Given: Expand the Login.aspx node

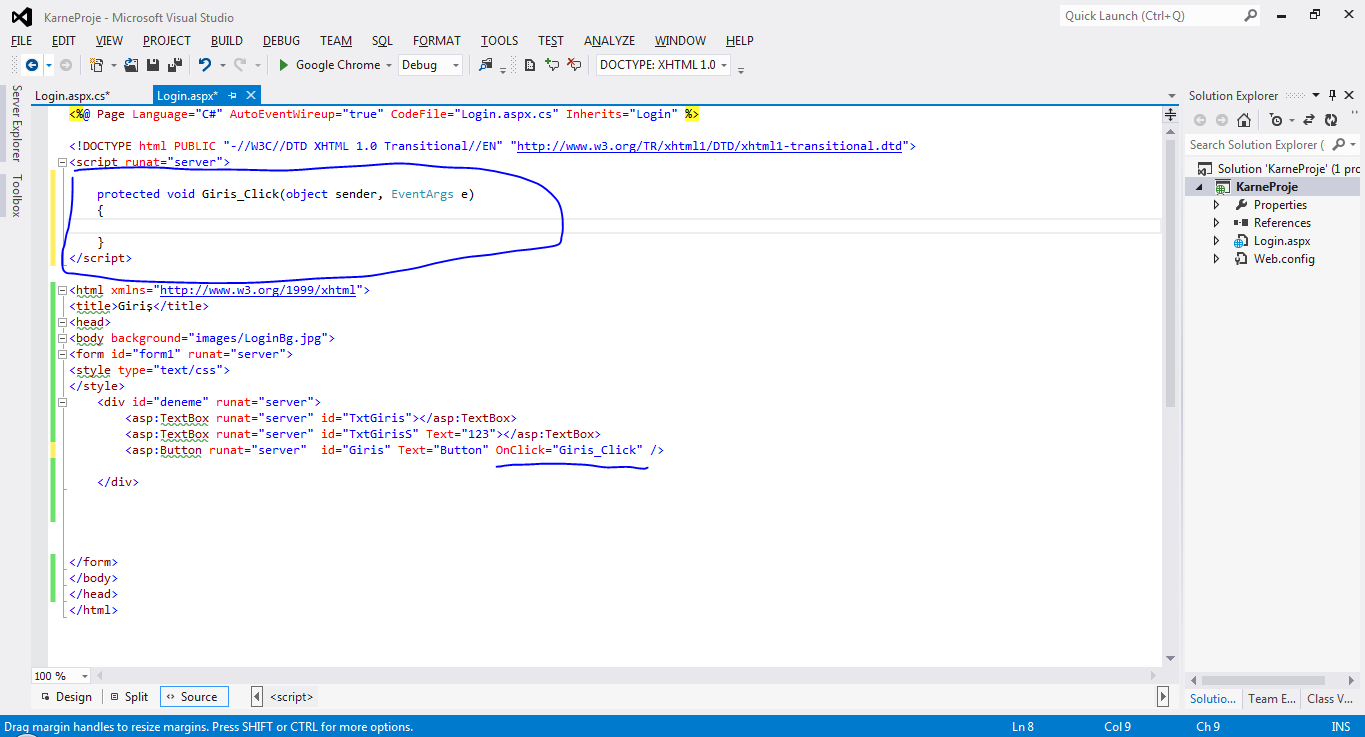Looking at the screenshot, I should [1216, 241].
